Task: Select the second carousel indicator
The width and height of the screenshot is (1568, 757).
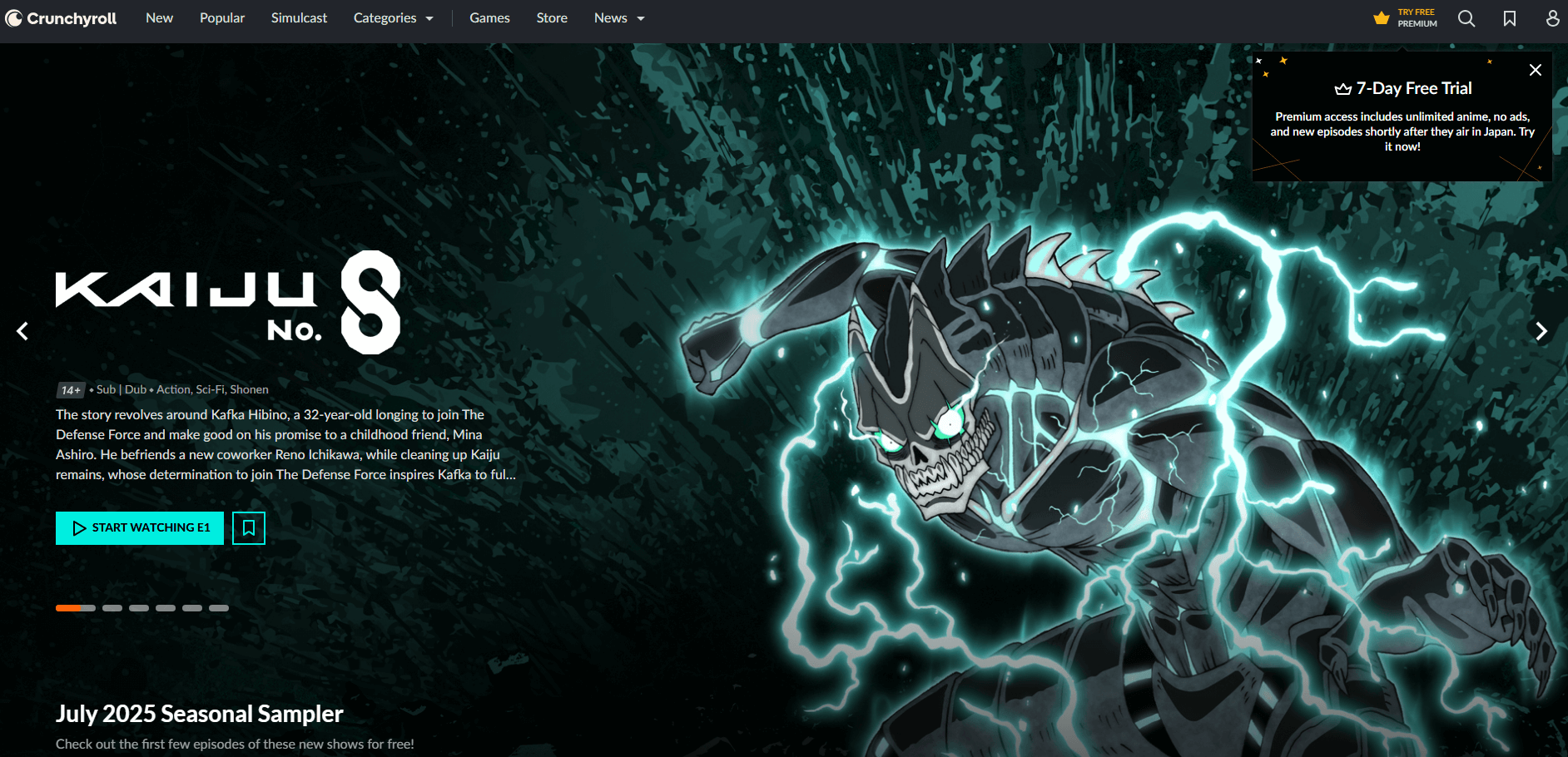Action: click(x=112, y=608)
